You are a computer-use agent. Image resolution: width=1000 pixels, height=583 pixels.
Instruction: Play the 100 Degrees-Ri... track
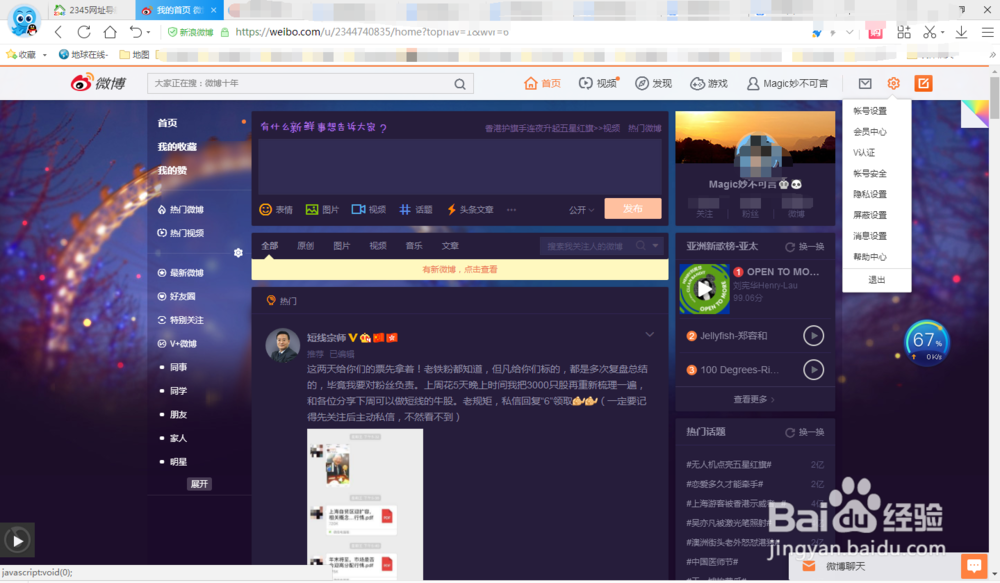coord(813,369)
